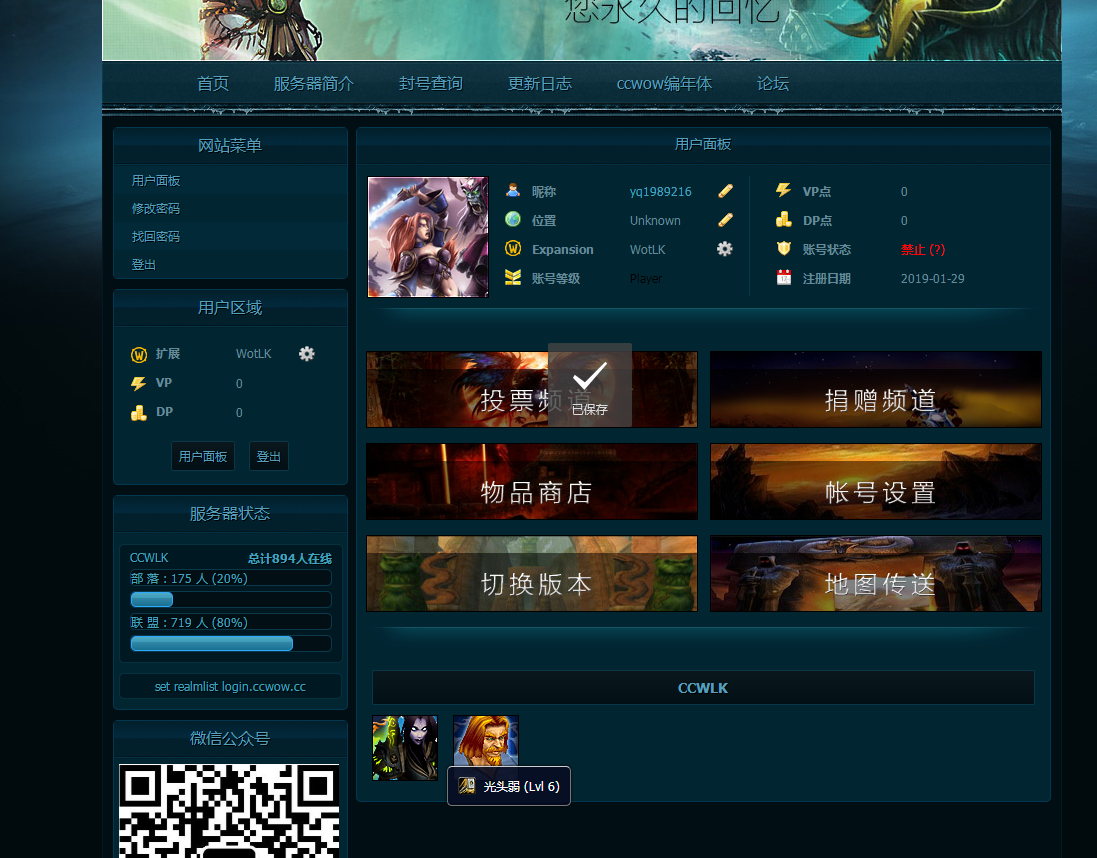Image resolution: width=1097 pixels, height=858 pixels.
Task: Open the 捐赠频道 banner
Action: point(876,390)
